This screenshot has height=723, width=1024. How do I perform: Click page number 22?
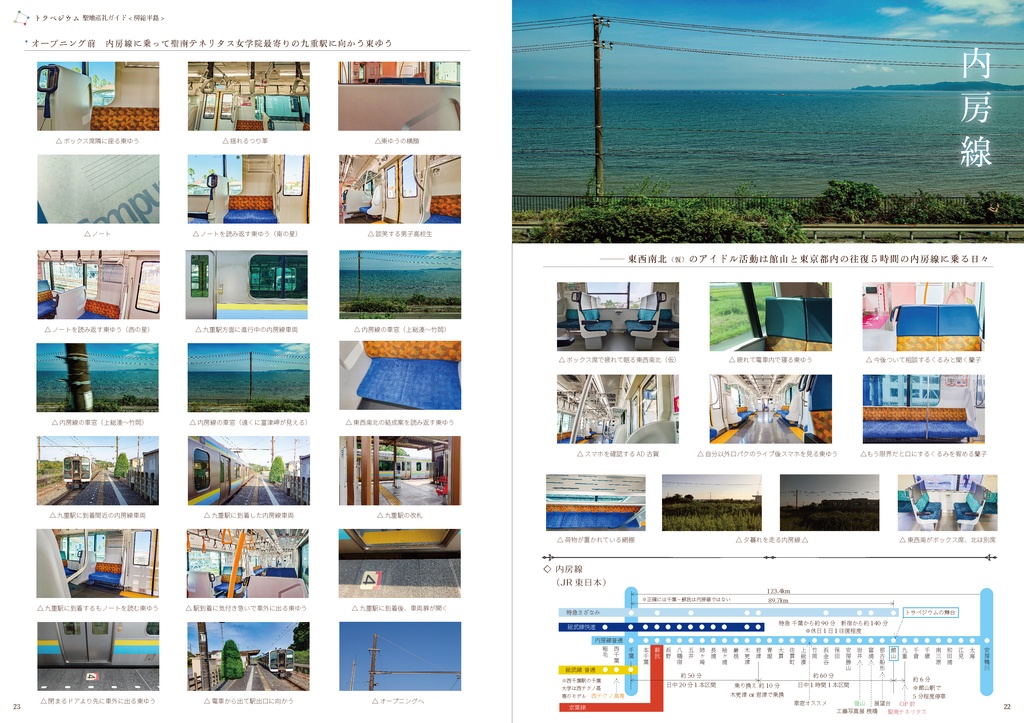(1006, 707)
